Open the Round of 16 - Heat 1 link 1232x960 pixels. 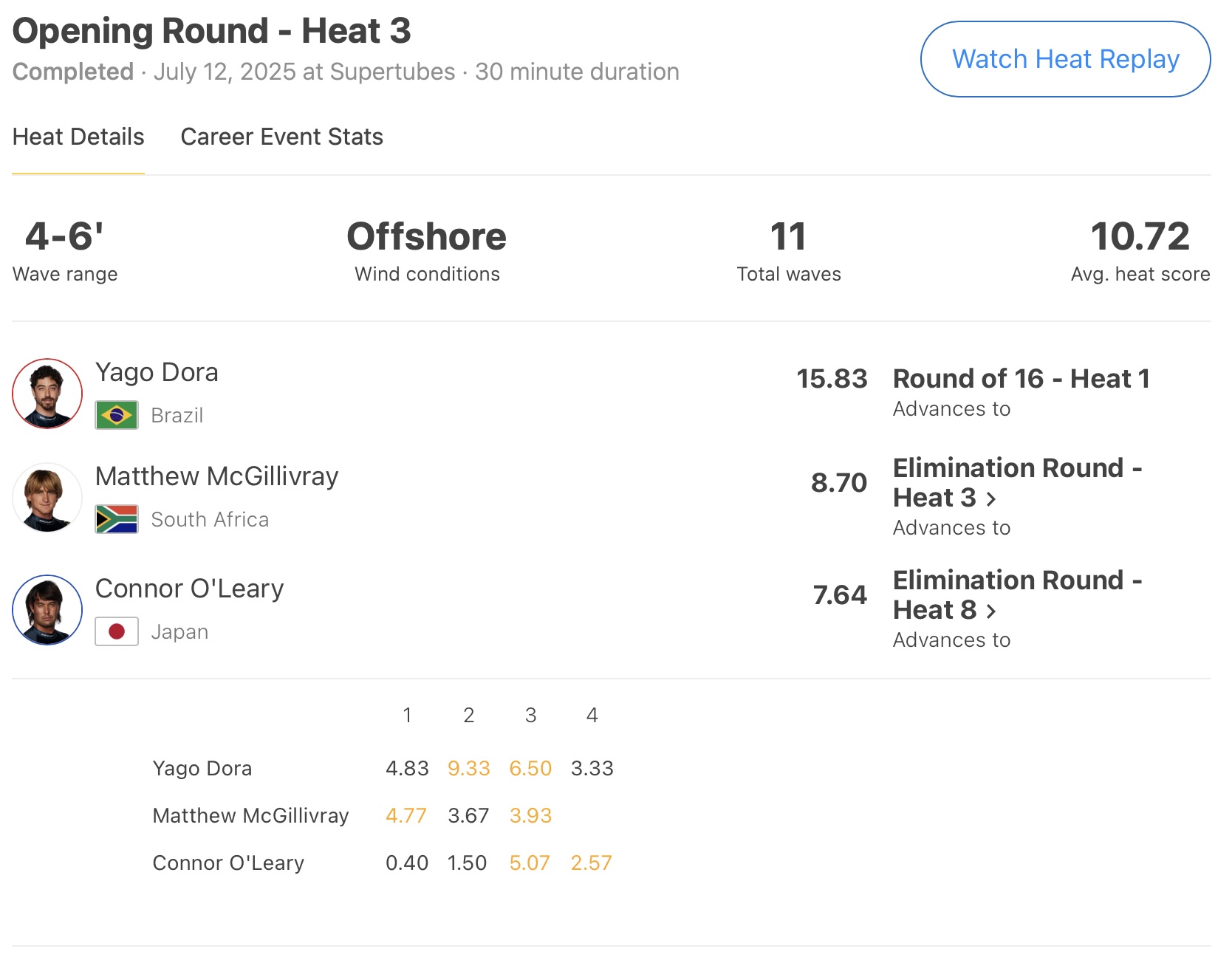point(1021,379)
